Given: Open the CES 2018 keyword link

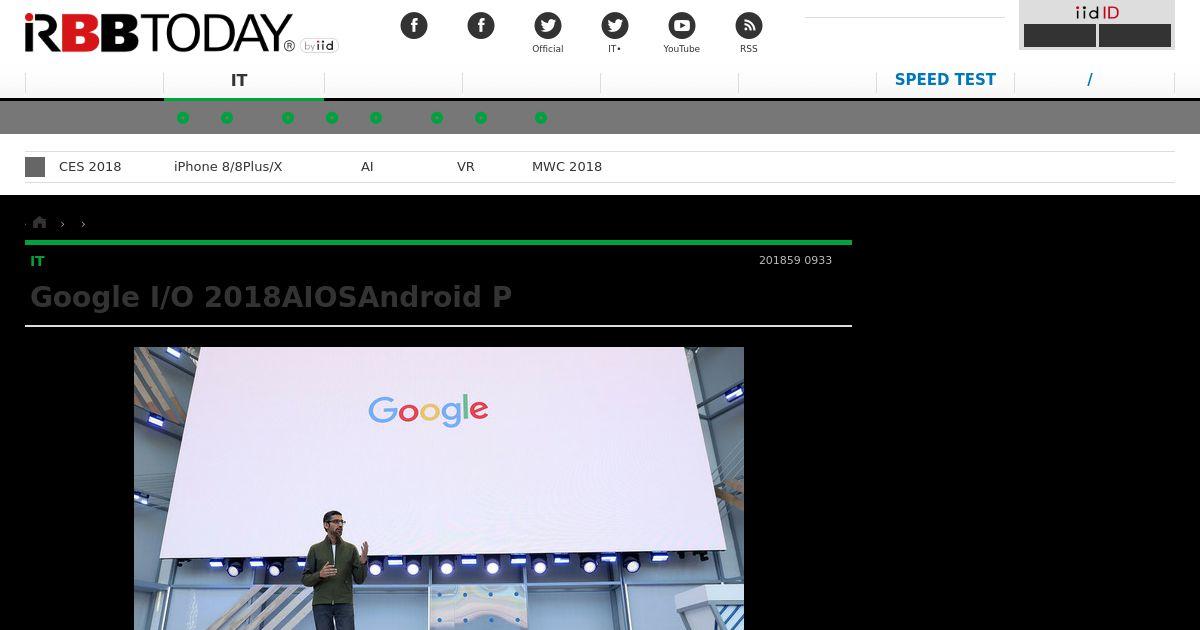Looking at the screenshot, I should click(90, 167).
